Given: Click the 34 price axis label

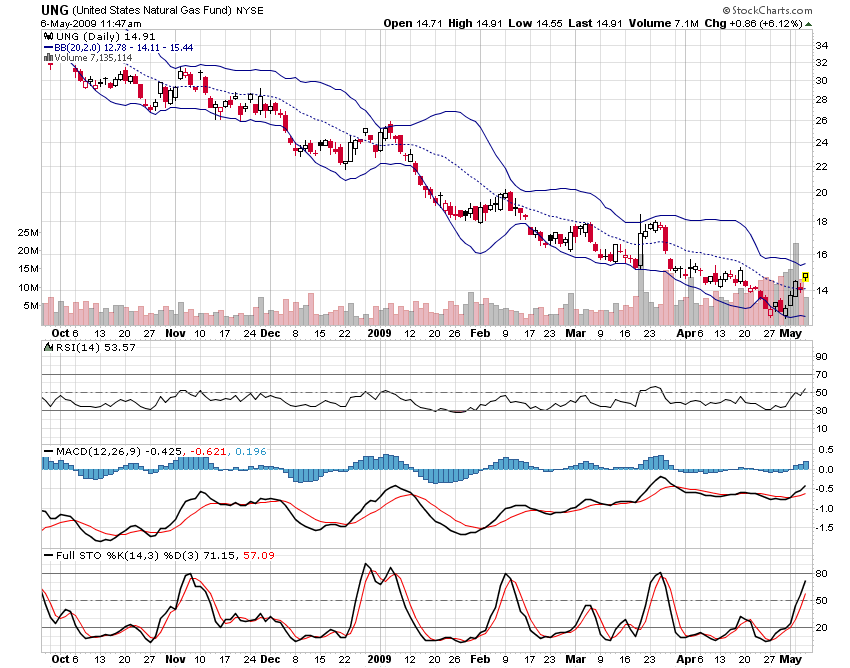Looking at the screenshot, I should coord(822,46).
